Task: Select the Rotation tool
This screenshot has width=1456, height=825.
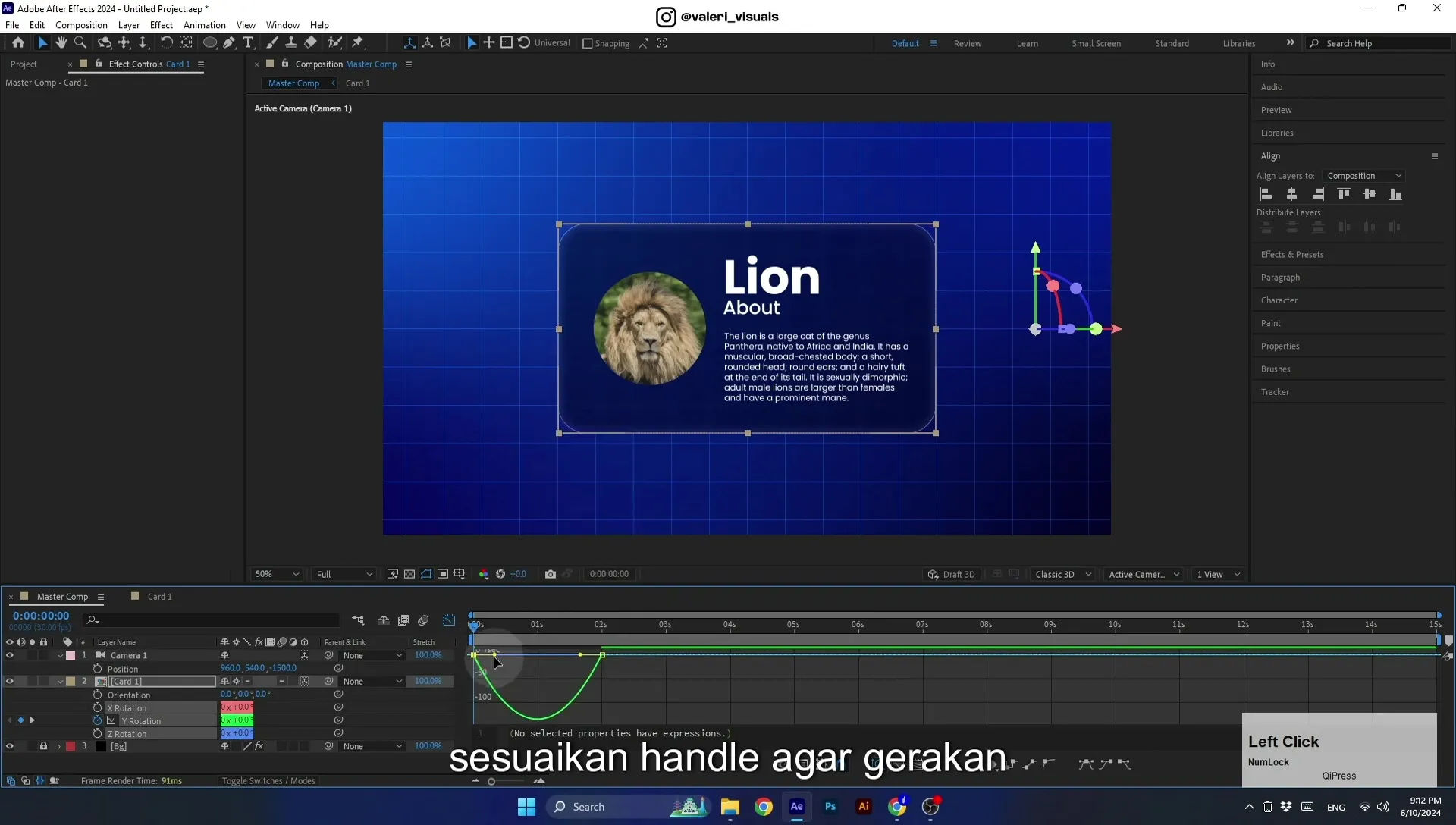Action: (x=166, y=43)
